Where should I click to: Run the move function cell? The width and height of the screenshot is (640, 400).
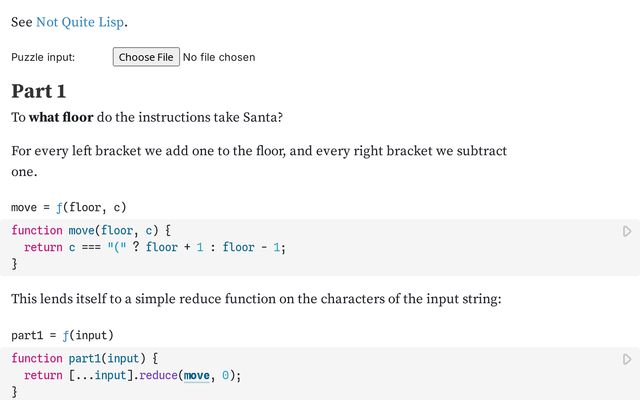(x=627, y=231)
